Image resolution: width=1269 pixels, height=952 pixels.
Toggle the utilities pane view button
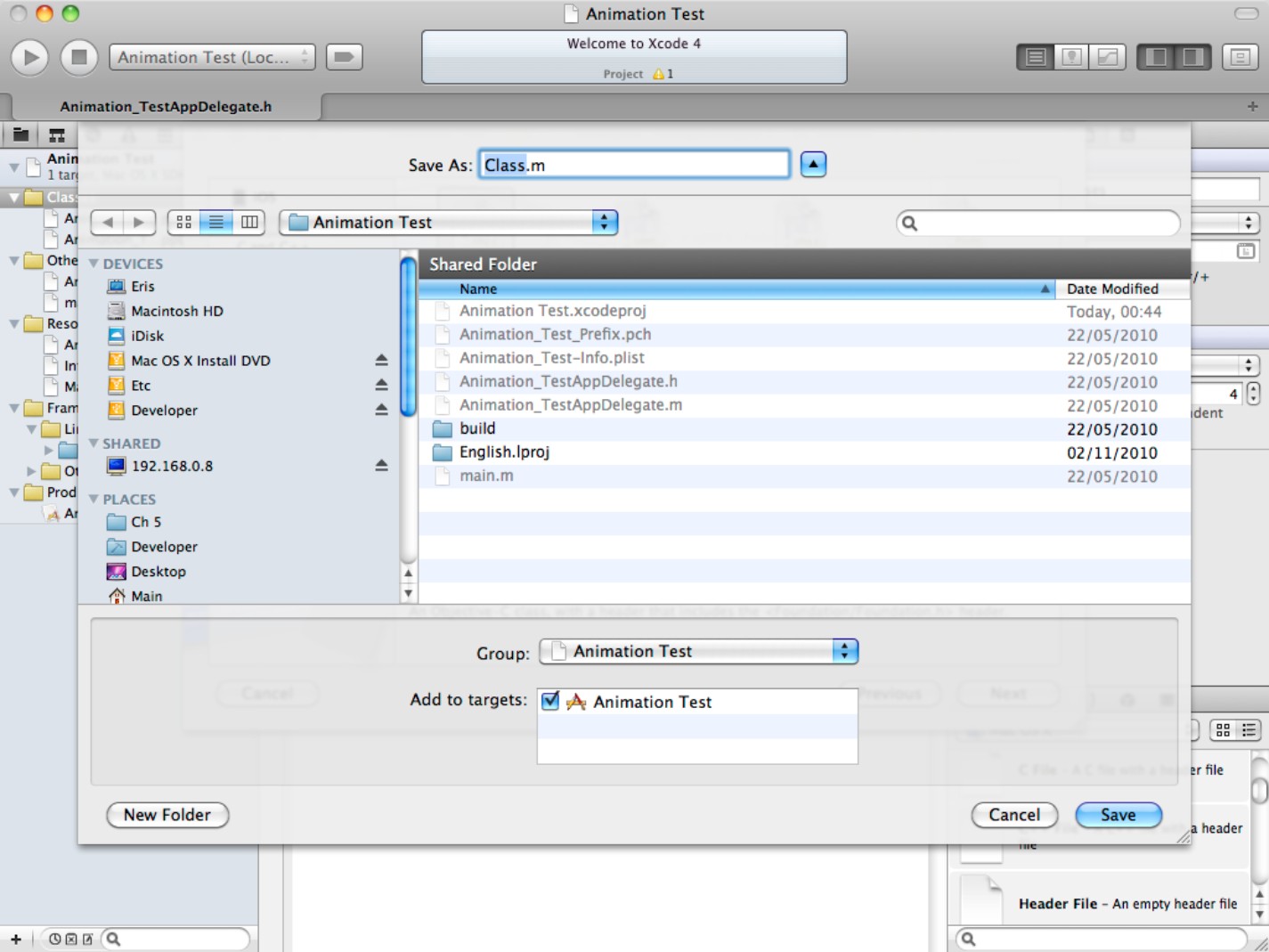(1193, 57)
